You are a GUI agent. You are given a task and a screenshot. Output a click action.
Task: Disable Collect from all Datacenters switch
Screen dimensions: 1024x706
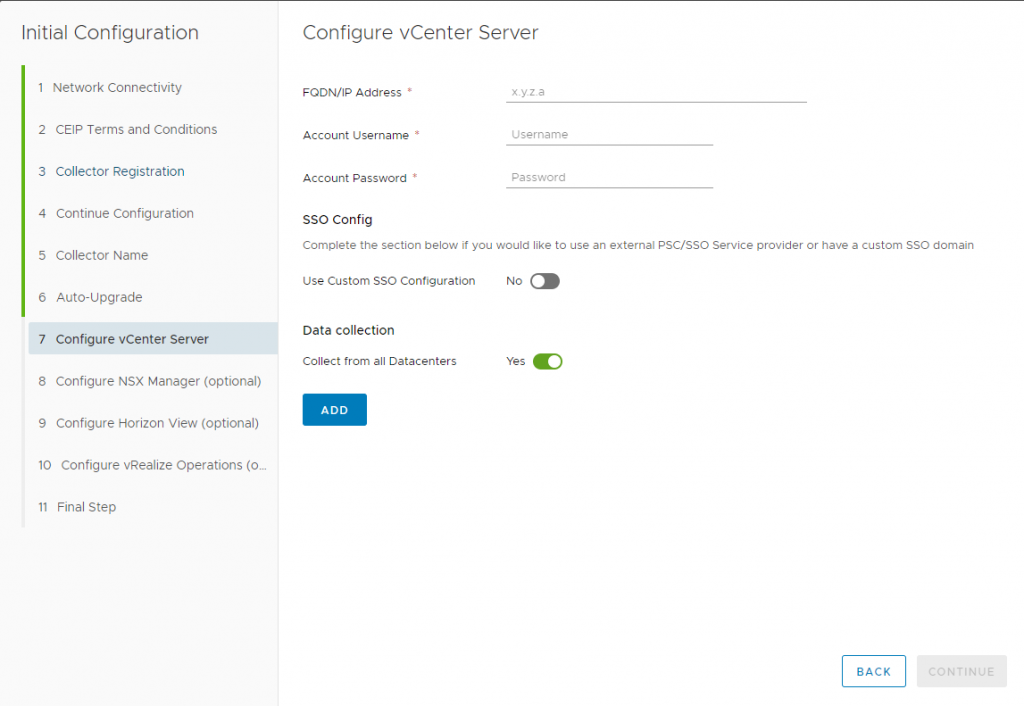pos(547,361)
